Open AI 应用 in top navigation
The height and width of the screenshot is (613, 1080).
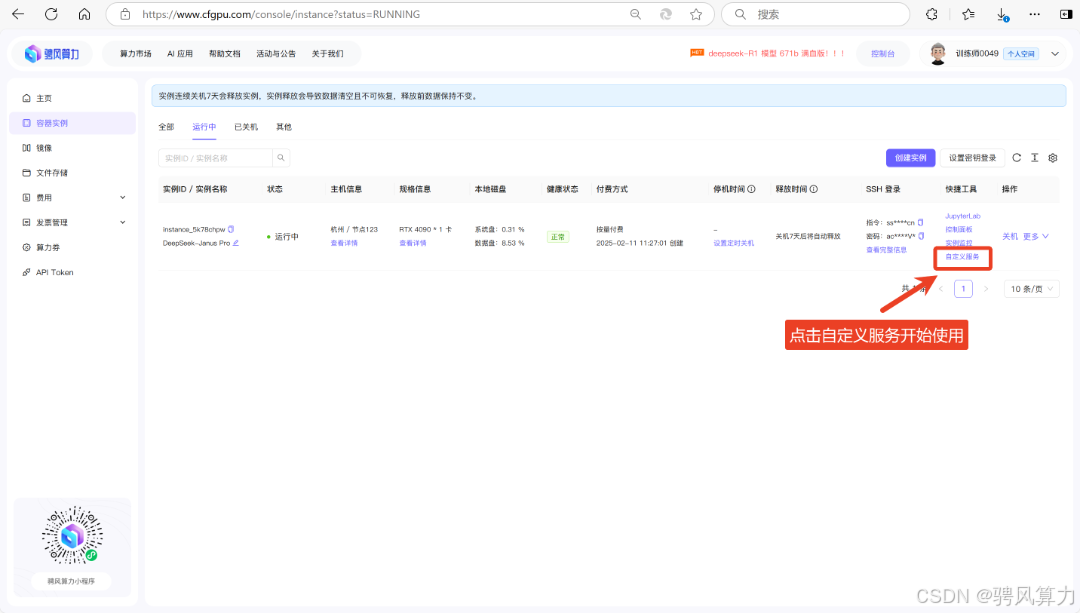click(x=180, y=54)
